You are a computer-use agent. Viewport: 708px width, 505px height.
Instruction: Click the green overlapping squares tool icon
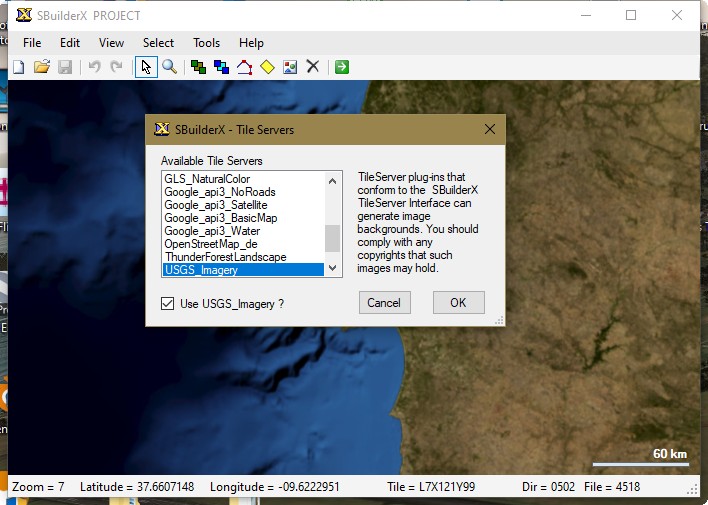pos(198,67)
